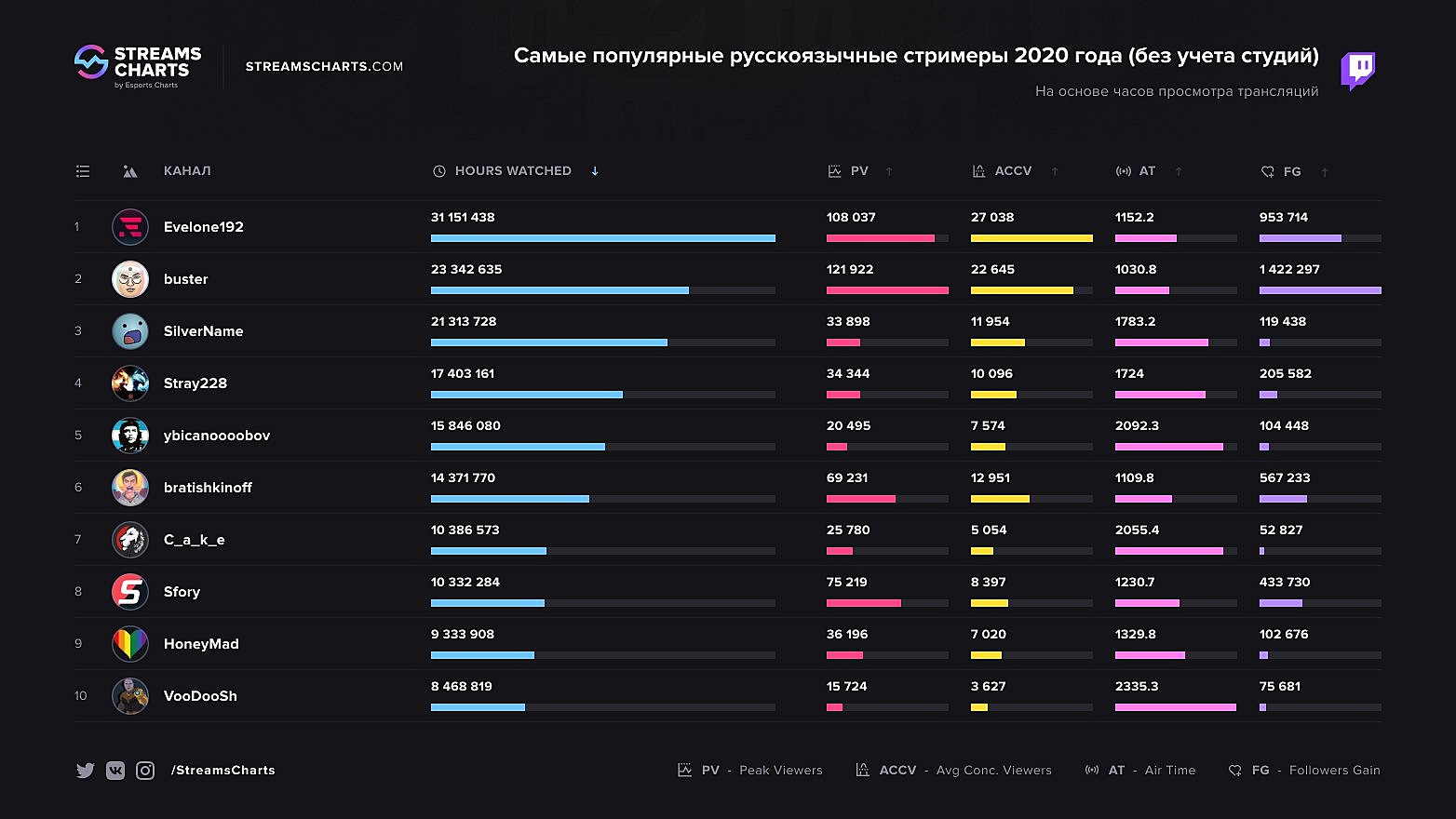The image size is (1456, 819).
Task: Click the clock icon beside Hours Watched
Action: coord(439,171)
